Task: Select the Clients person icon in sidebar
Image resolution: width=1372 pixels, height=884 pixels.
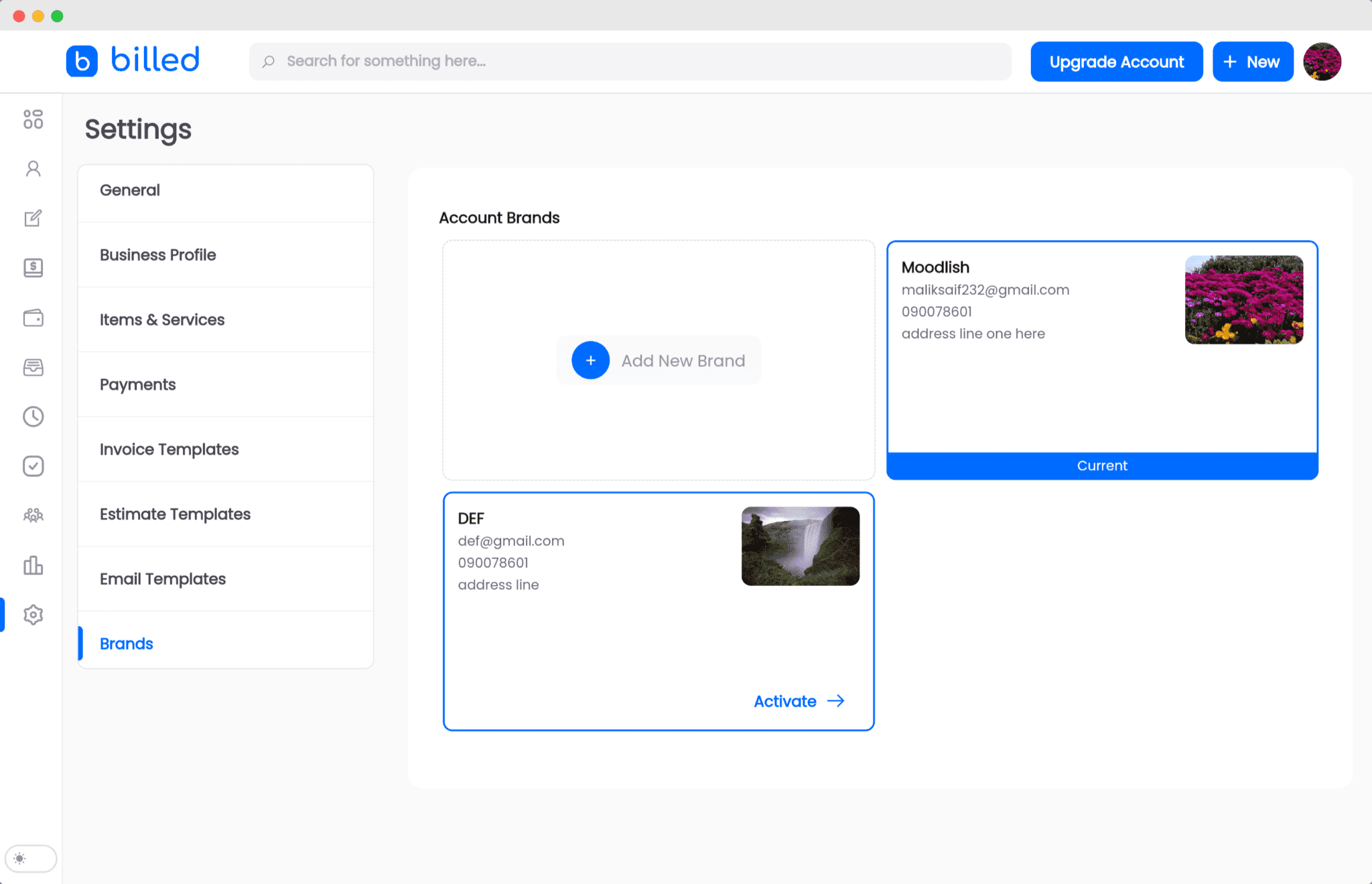Action: tap(32, 169)
